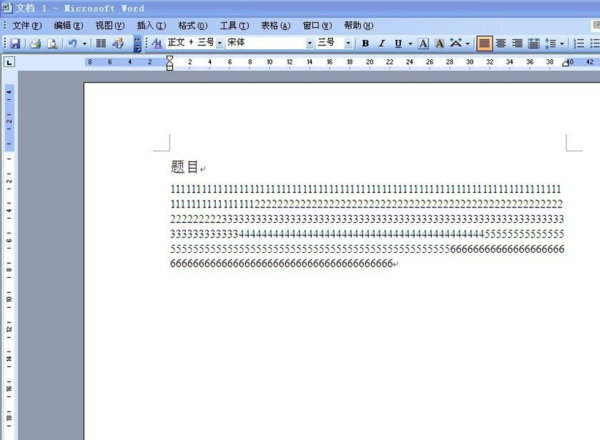Click the Character Border icon
Image resolution: width=600 pixels, height=440 pixels.
tap(423, 43)
